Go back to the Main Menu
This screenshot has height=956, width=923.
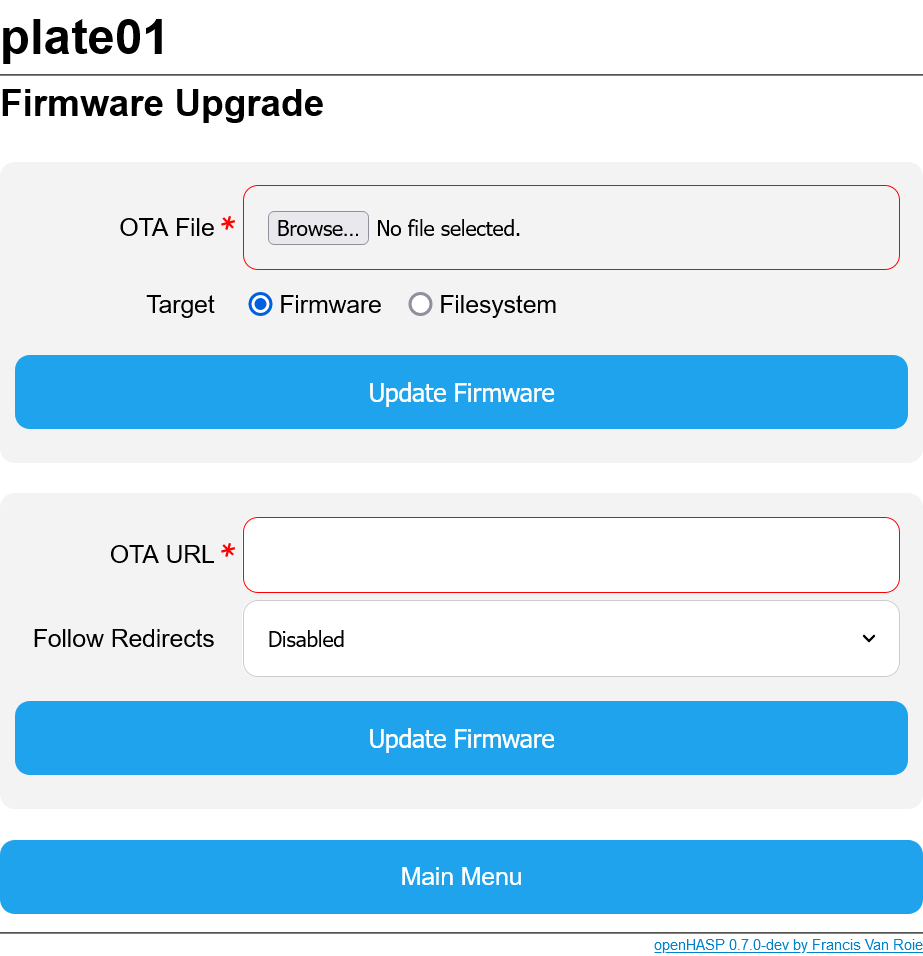[x=461, y=877]
